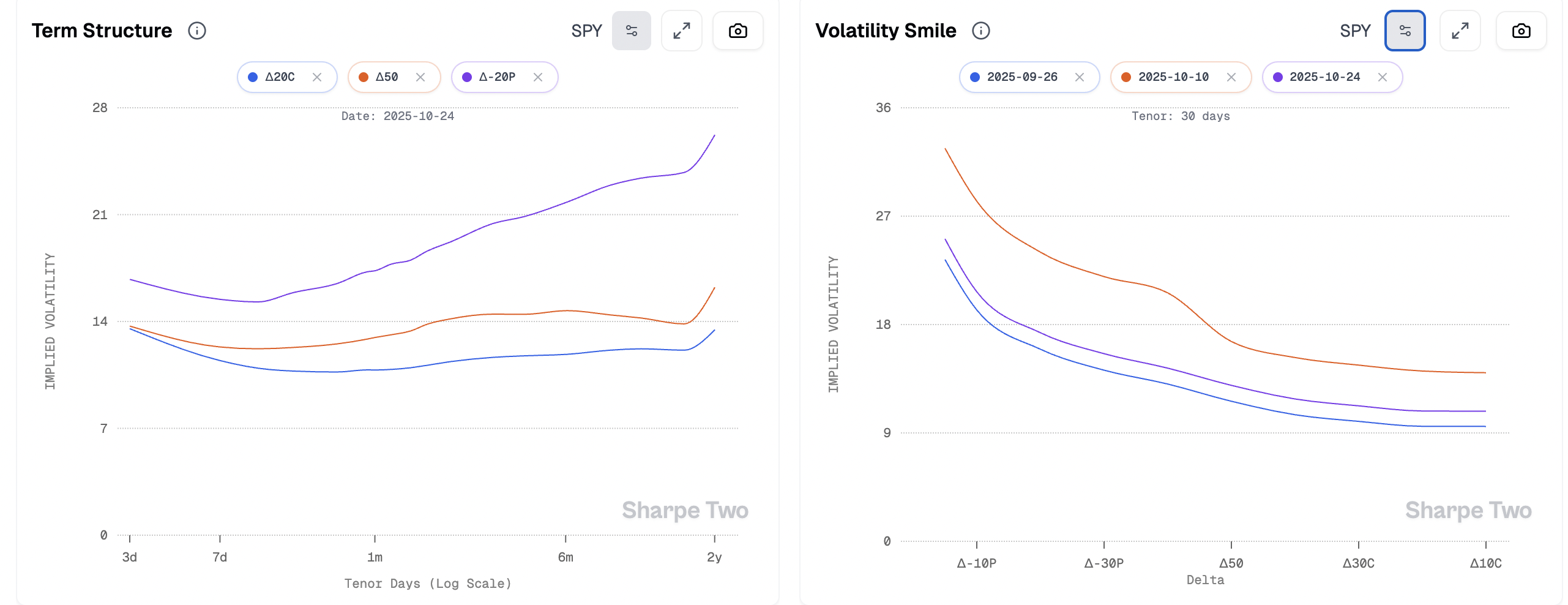The height and width of the screenshot is (605, 1568).
Task: Click SPY ticker label in Volatility Smile
Action: (1355, 31)
